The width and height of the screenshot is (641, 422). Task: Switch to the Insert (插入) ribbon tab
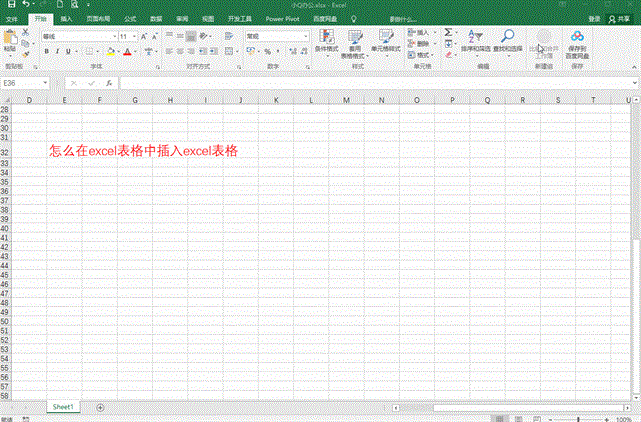66,18
